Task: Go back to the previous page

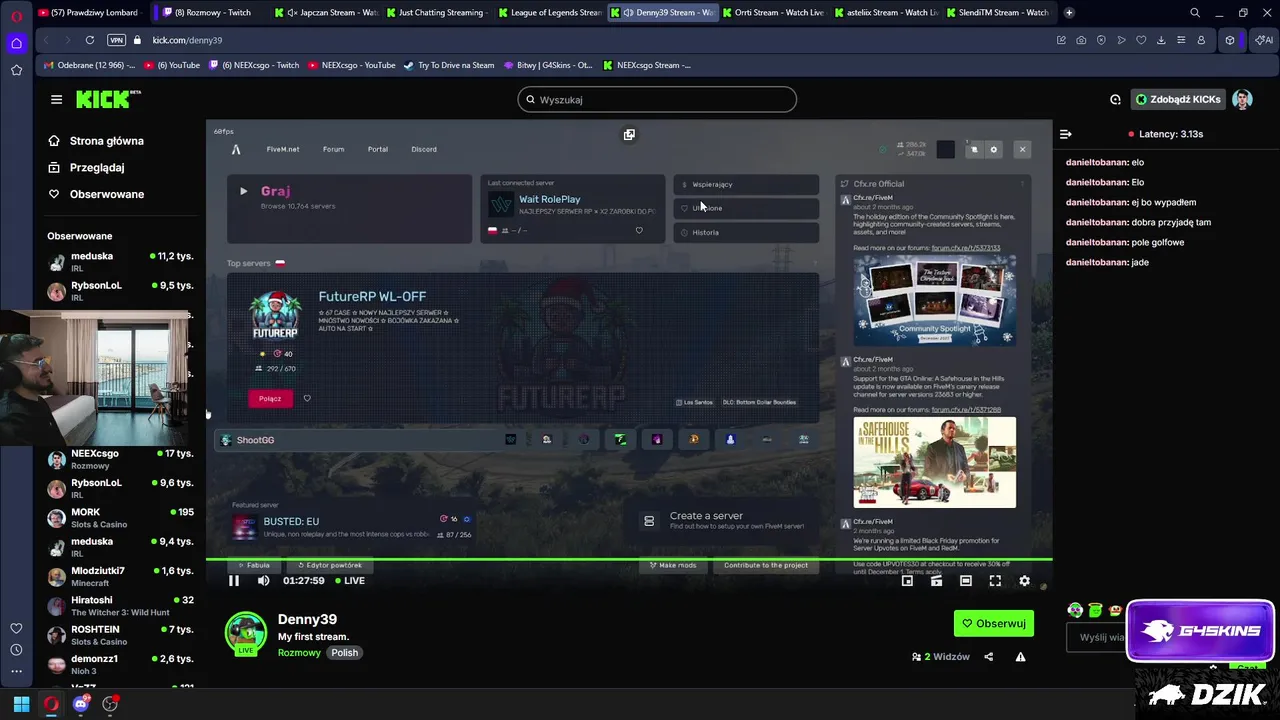Action: pos(46,40)
